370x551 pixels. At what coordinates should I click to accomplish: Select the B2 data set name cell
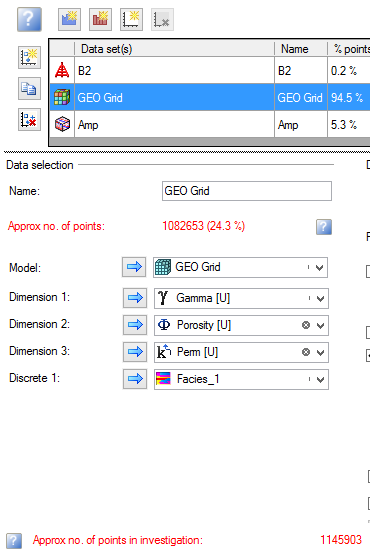[174, 70]
